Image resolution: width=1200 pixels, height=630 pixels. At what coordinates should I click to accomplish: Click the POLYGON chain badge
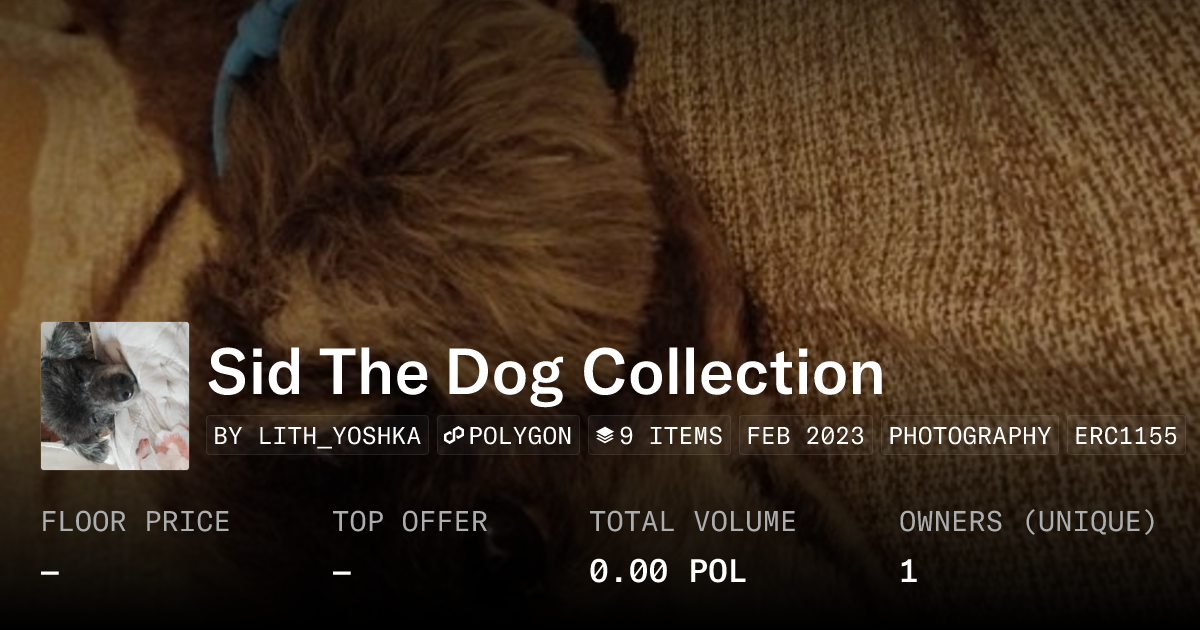(508, 436)
